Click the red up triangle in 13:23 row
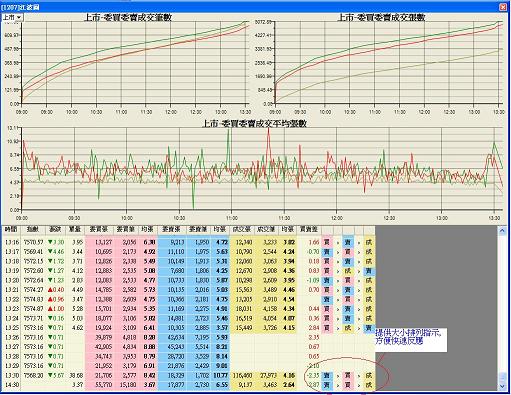Viewport: 511px width, 395px height. (x=51, y=309)
